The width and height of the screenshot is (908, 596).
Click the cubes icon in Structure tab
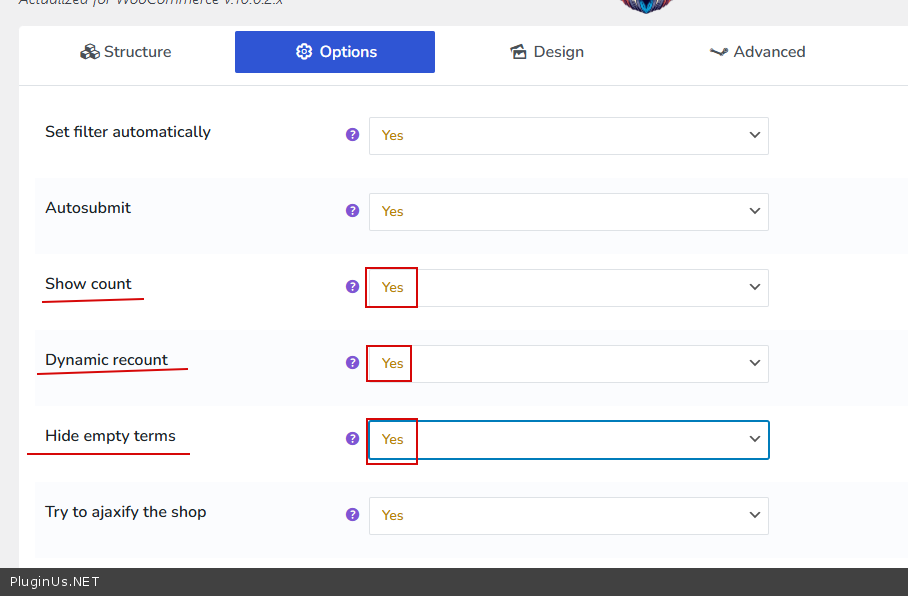(x=90, y=52)
